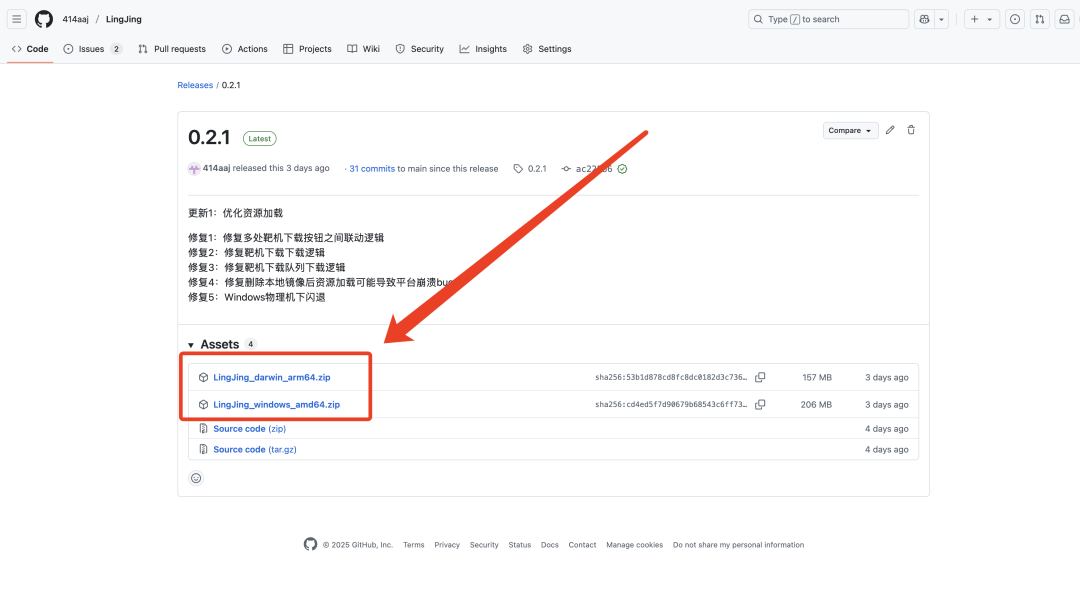Copy sha256 of darwin_arm64 asset
Viewport: 1080px width, 613px height.
click(760, 377)
